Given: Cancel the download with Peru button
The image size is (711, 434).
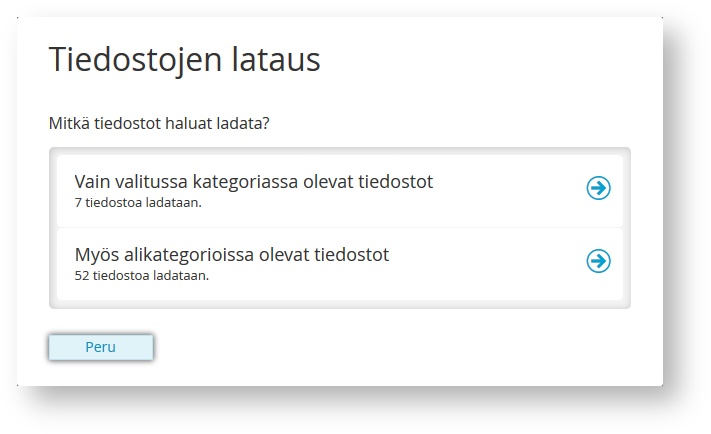Looking at the screenshot, I should point(101,347).
